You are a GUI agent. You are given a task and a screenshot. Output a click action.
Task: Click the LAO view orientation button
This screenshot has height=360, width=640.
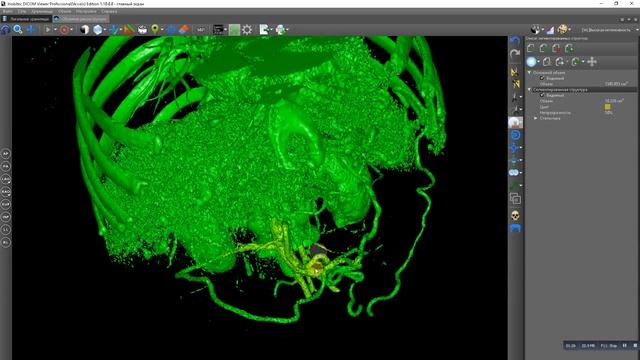[6, 179]
